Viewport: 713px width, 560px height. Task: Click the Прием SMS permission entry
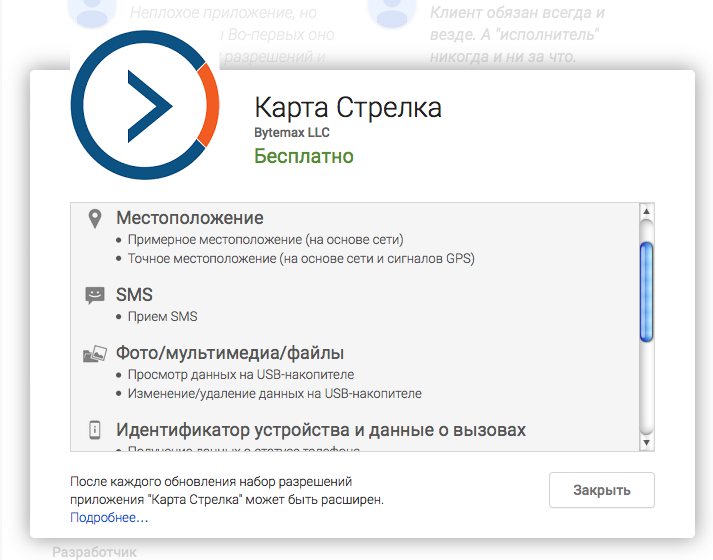pyautogui.click(x=162, y=316)
